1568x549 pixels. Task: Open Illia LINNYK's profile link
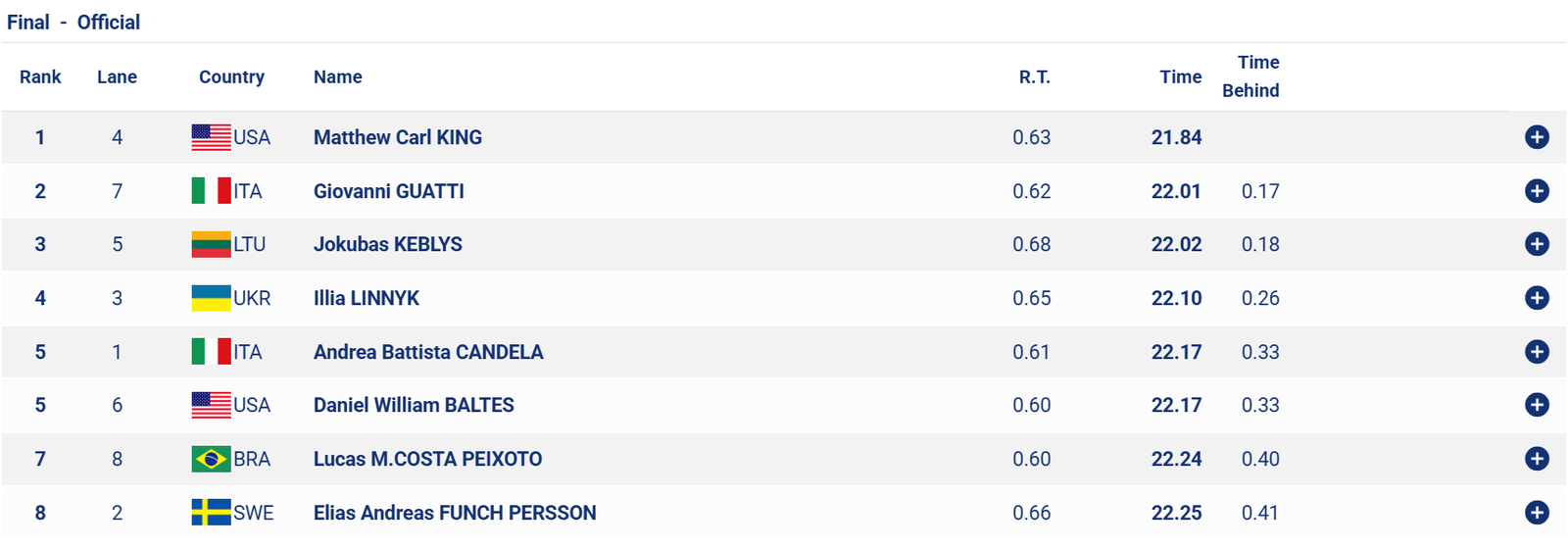(366, 298)
